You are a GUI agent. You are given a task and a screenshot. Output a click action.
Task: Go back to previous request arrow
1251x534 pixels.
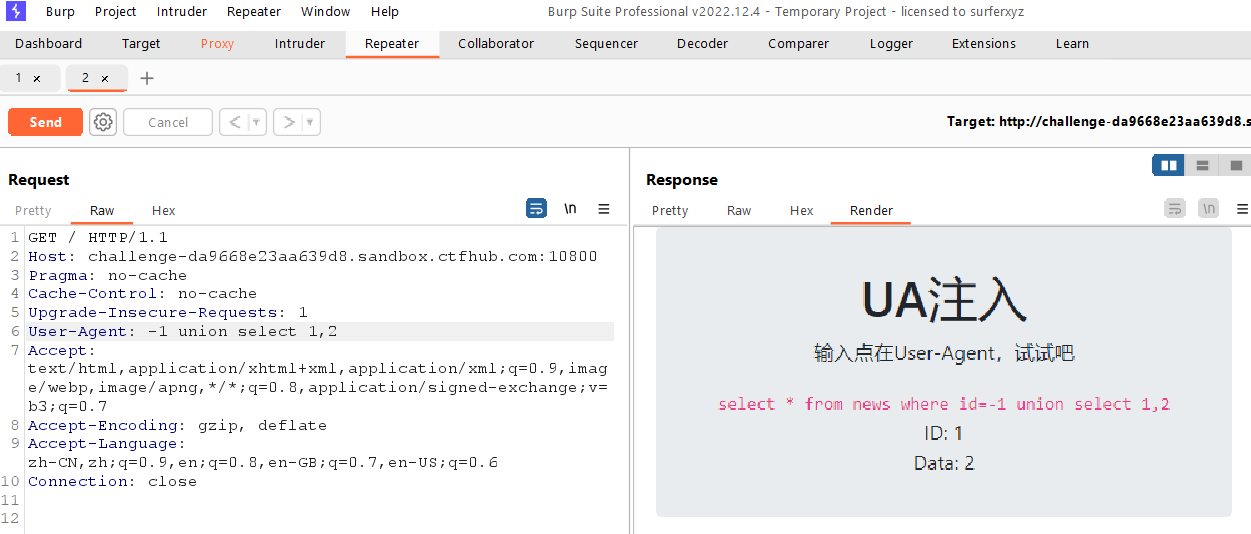point(234,122)
